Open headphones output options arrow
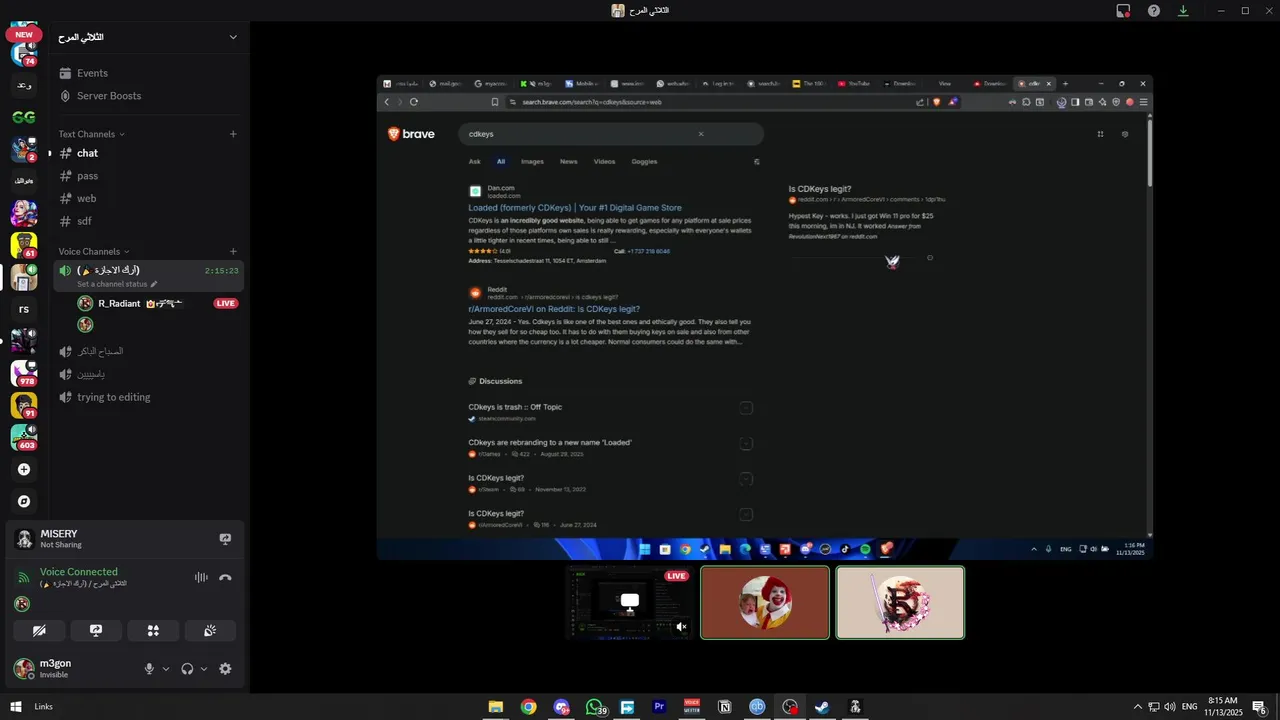 pos(204,669)
